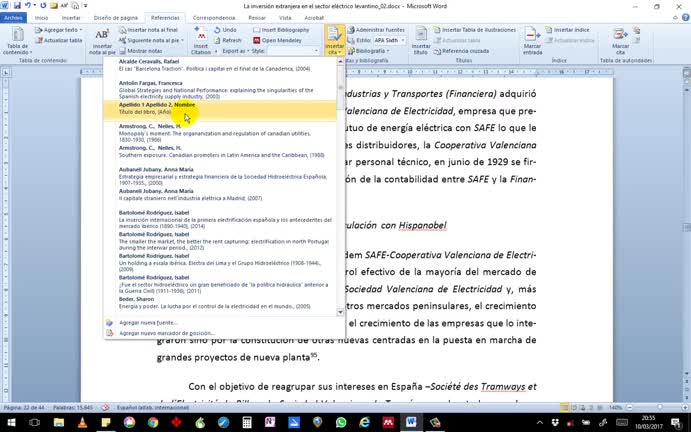This screenshot has height=432, width=691.
Task: Click the Word help question mark icon
Action: (x=685, y=18)
